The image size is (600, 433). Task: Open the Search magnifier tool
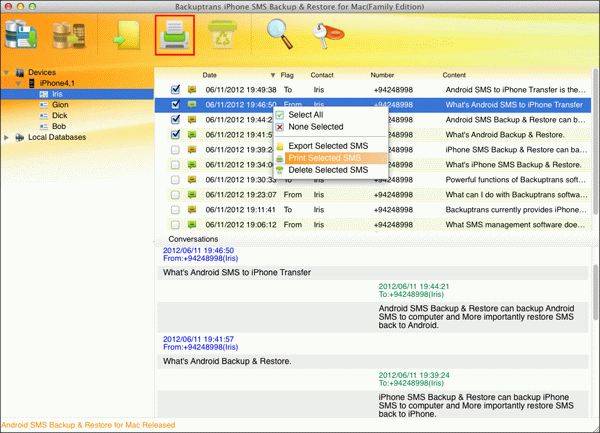coord(280,34)
